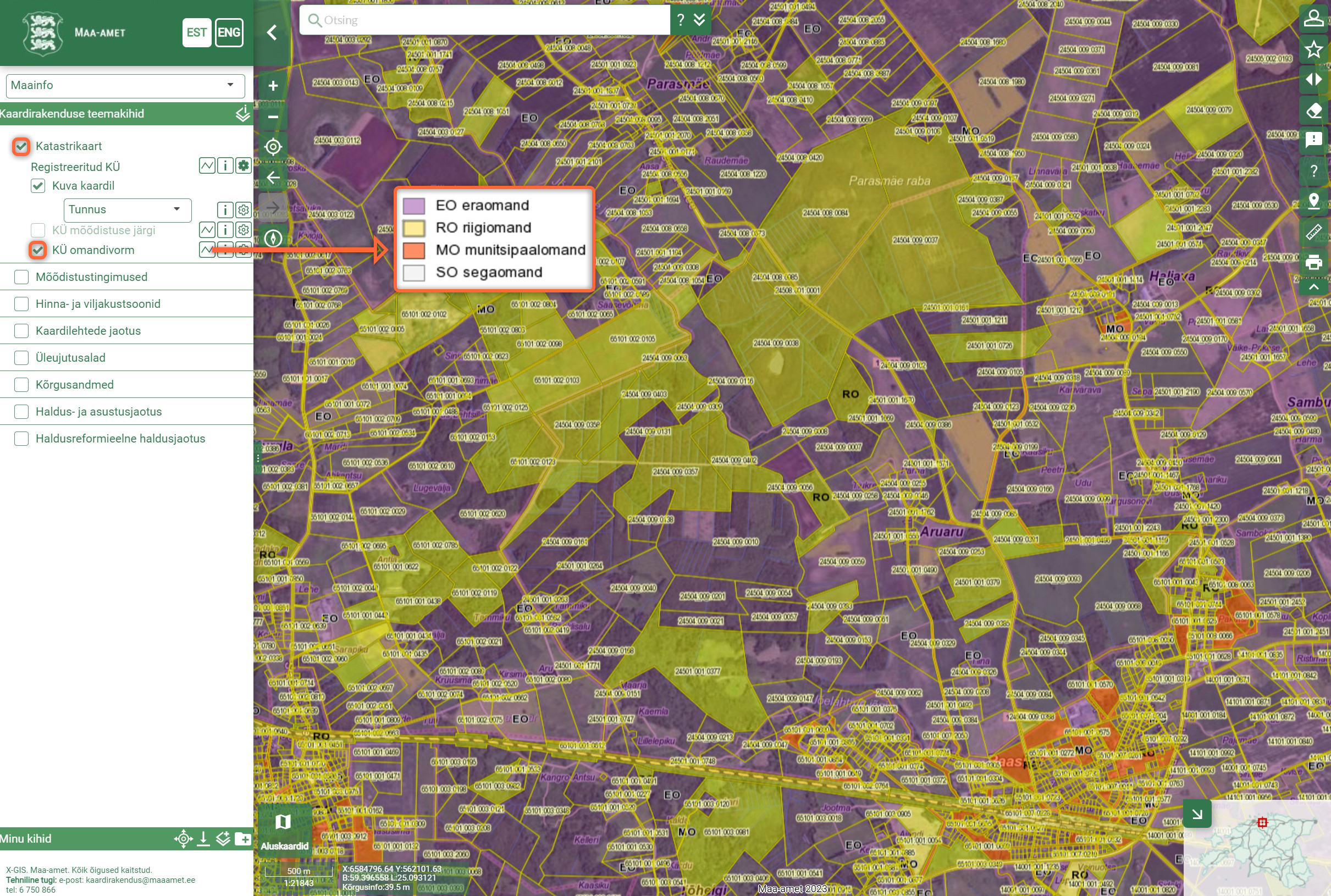Open the print map tool
Image resolution: width=1331 pixels, height=896 pixels.
coord(1313,262)
